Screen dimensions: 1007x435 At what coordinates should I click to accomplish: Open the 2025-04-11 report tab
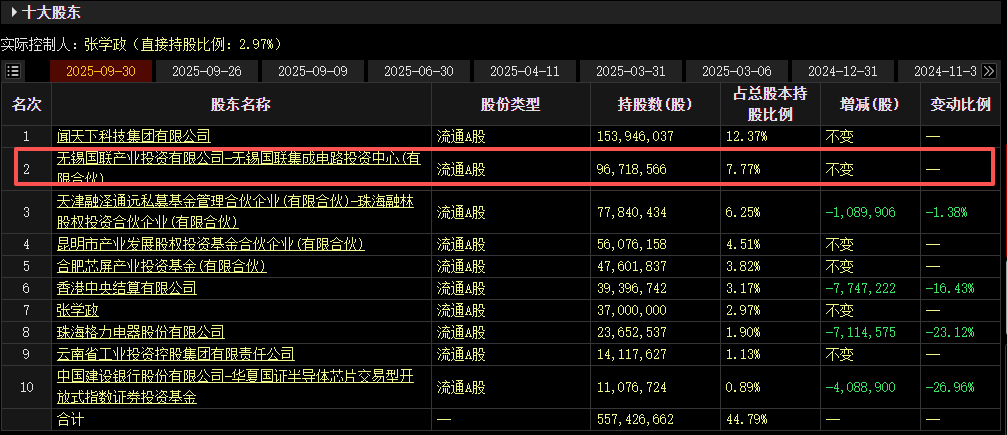[525, 71]
